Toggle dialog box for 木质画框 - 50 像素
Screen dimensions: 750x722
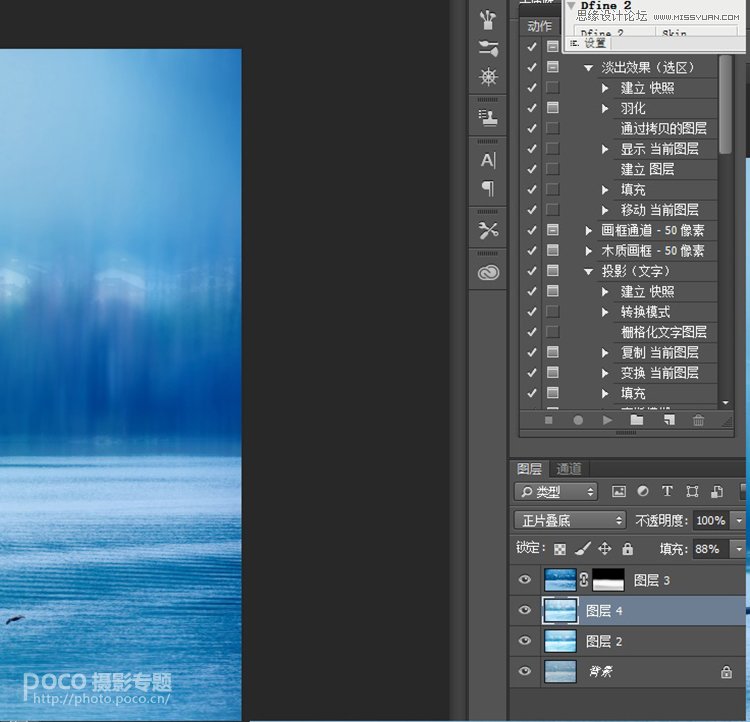coord(552,250)
